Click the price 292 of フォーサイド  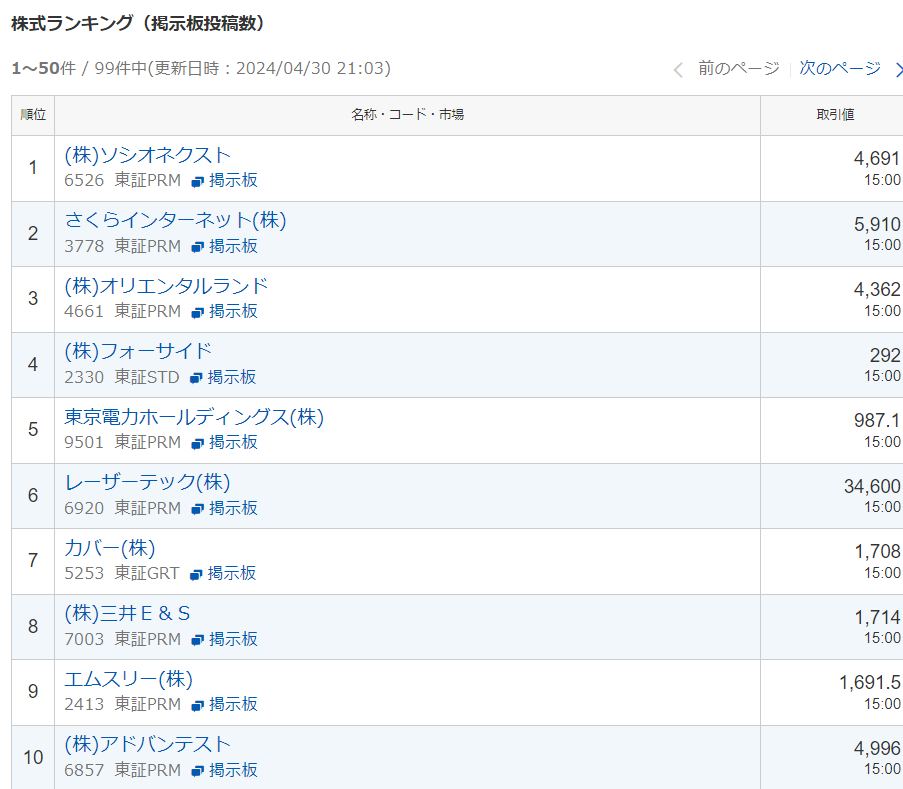885,355
